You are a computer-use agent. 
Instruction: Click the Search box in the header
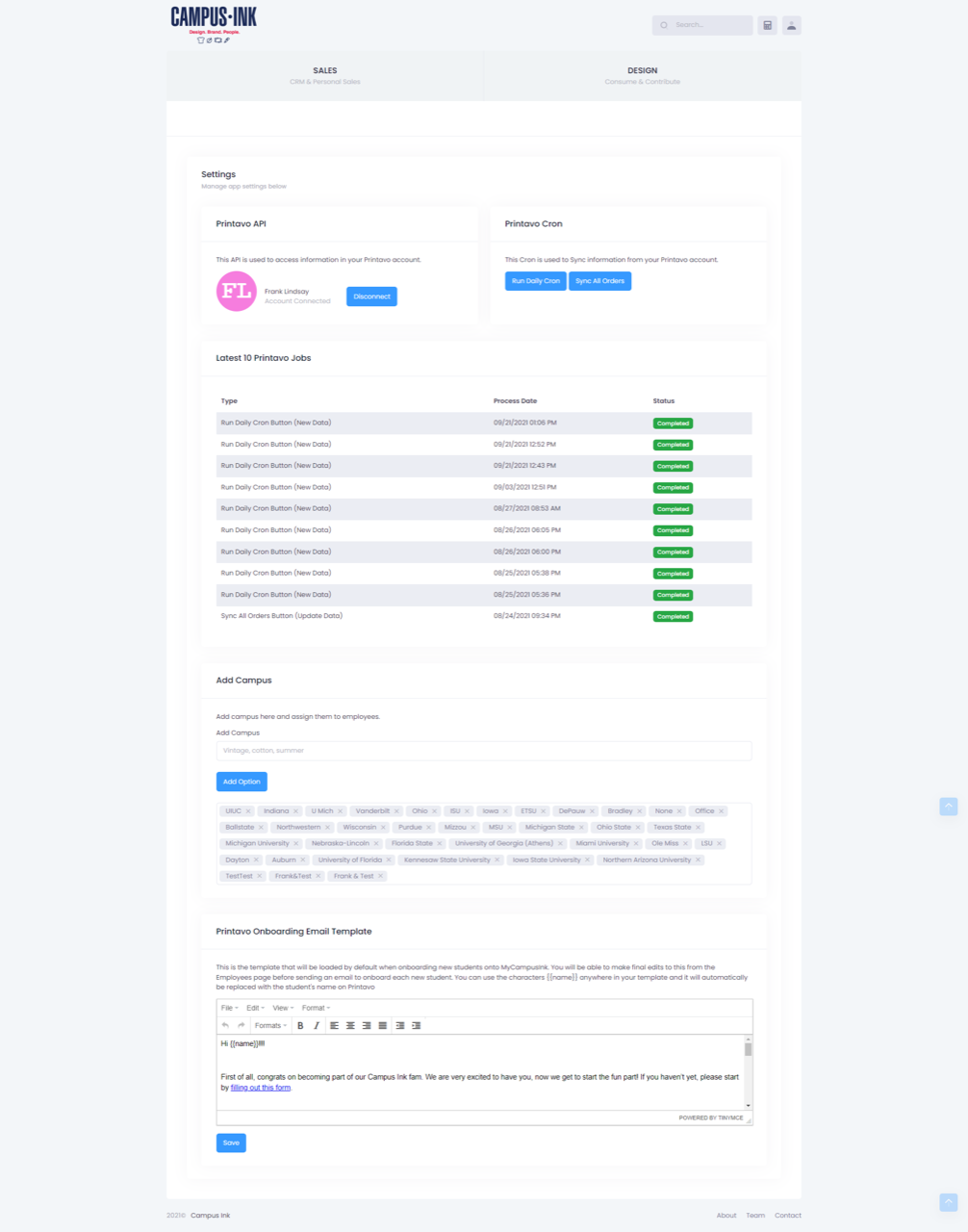tap(702, 25)
